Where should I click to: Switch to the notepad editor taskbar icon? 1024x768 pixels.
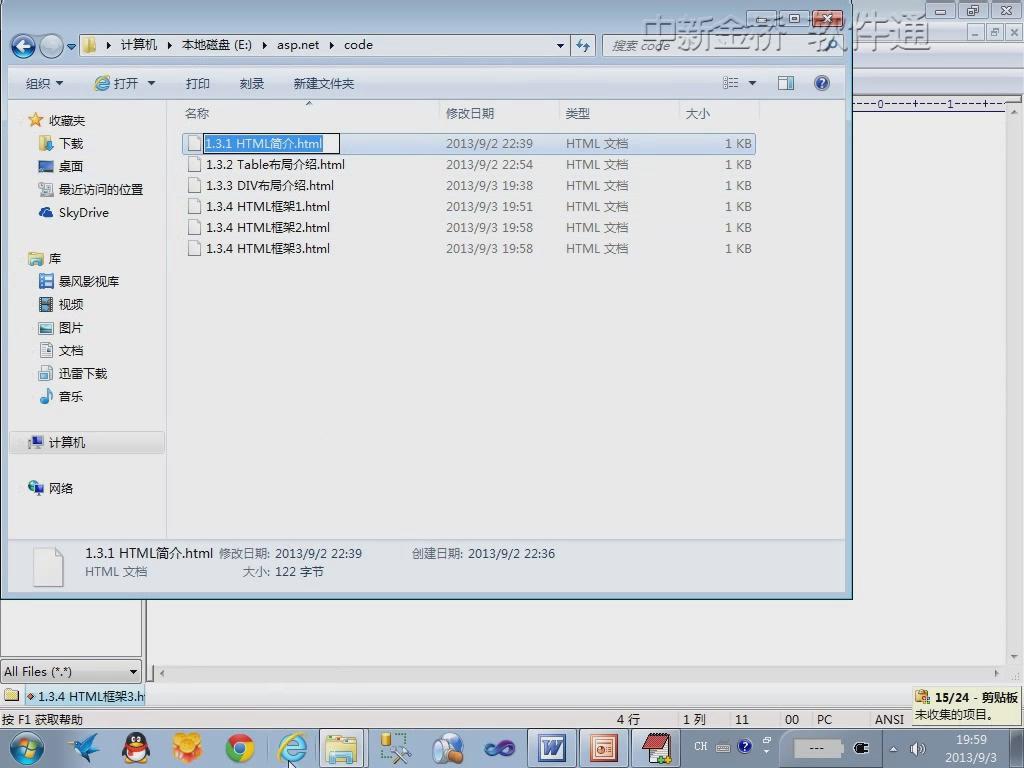click(x=656, y=748)
